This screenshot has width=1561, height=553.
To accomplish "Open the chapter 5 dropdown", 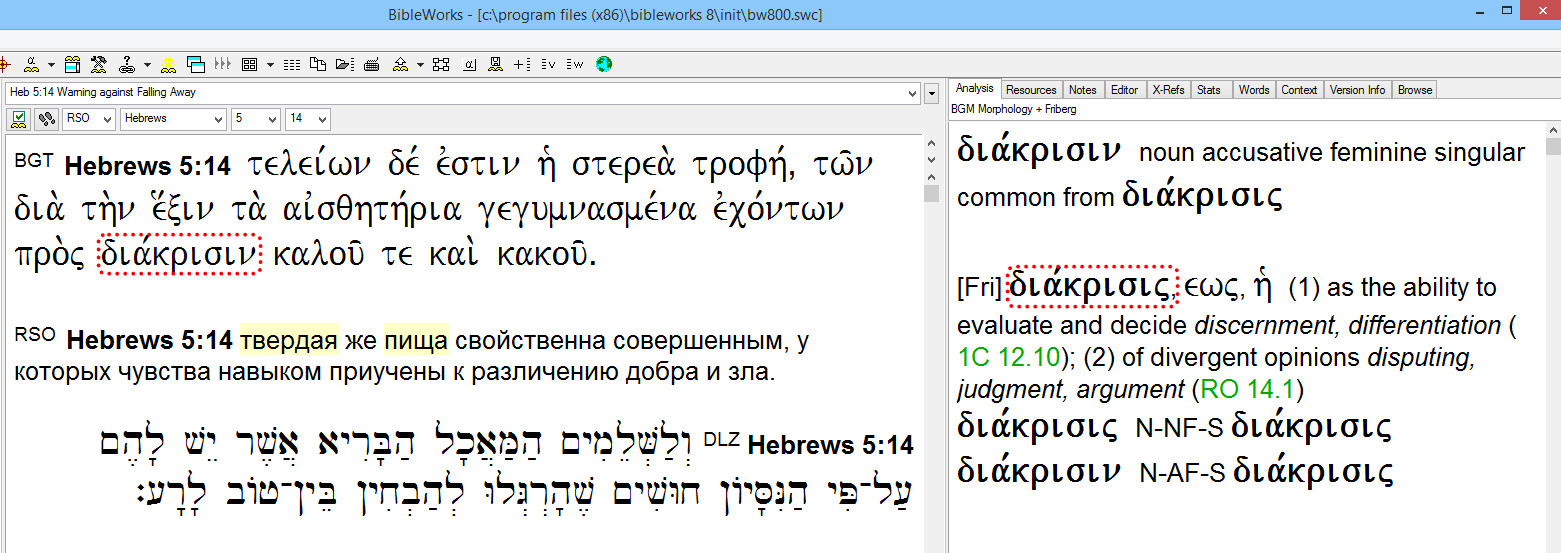I will [x=255, y=119].
